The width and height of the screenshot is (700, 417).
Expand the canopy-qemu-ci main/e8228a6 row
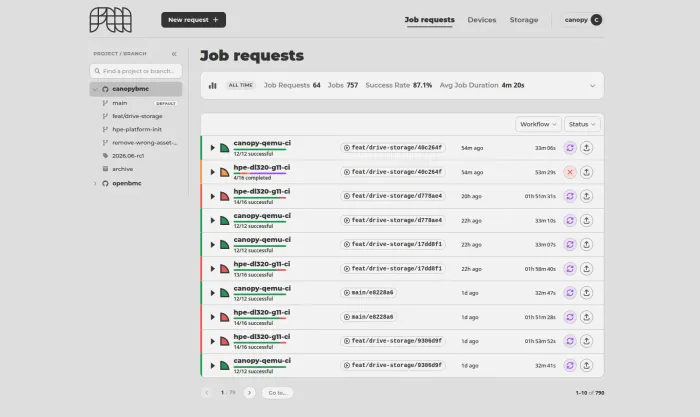(x=212, y=293)
